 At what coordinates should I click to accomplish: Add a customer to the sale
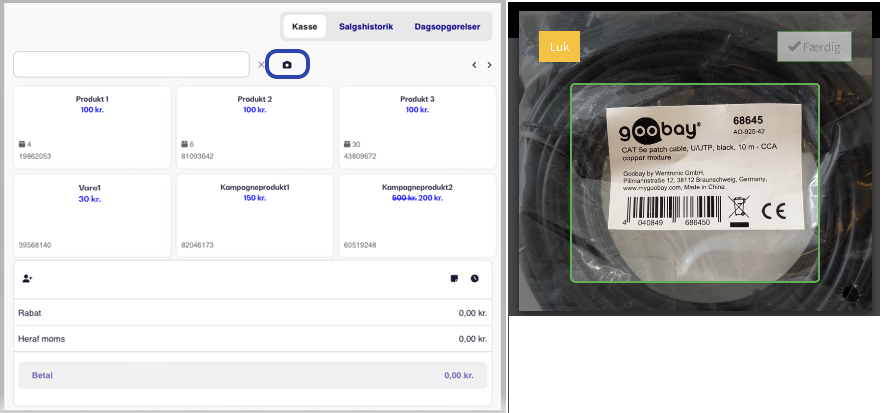pos(28,278)
